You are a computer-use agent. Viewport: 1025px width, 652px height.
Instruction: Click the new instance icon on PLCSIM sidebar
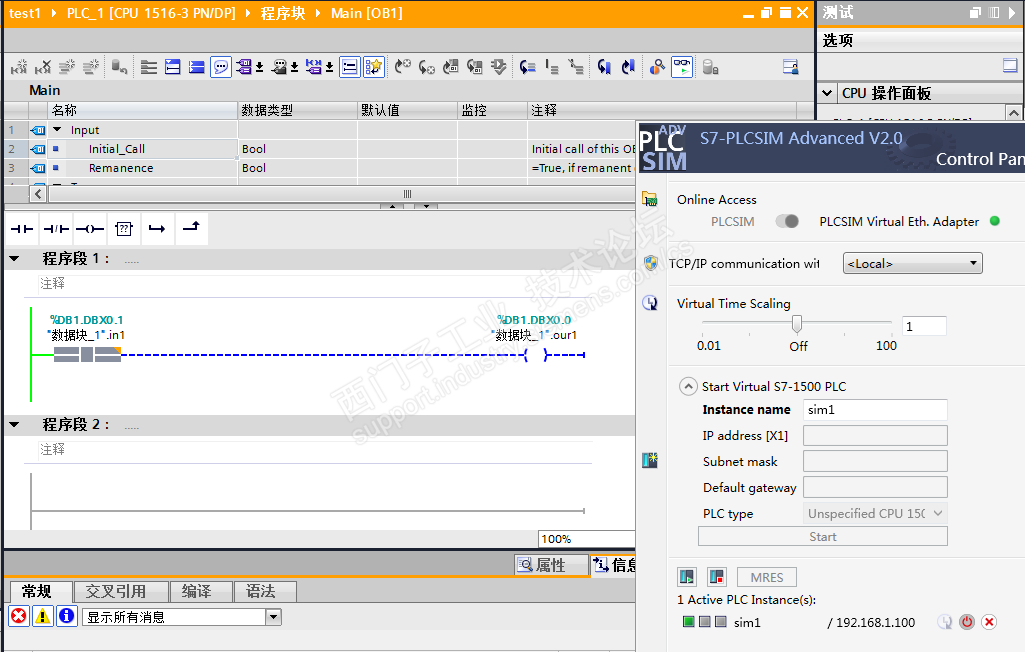[x=650, y=460]
